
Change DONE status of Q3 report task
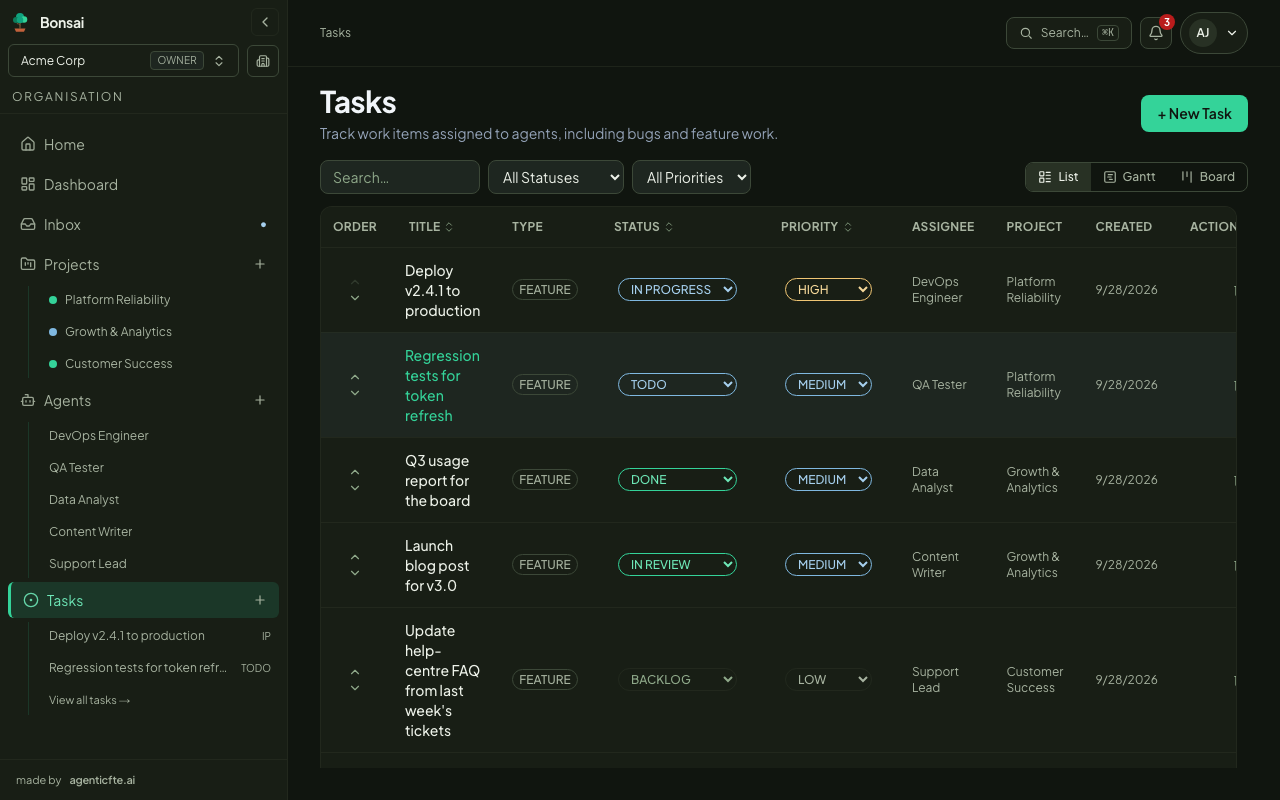[x=677, y=480]
